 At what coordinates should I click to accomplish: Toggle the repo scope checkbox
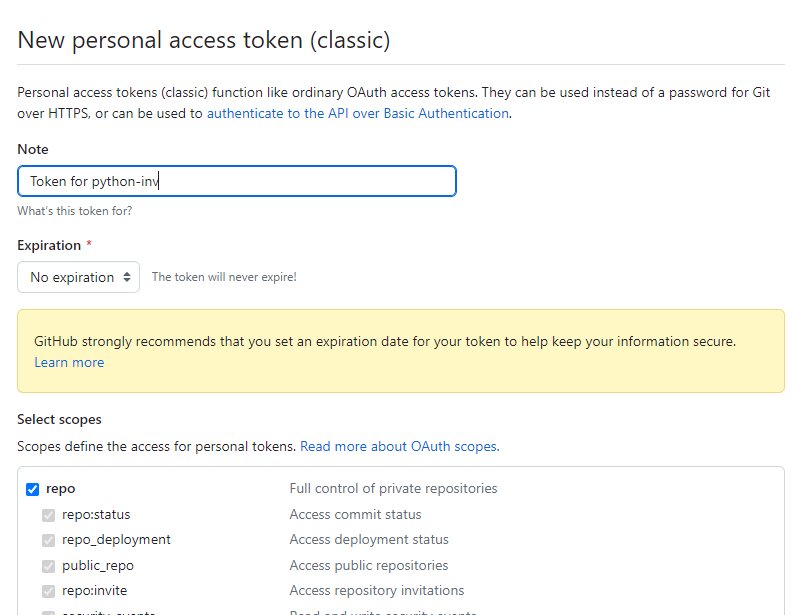click(x=33, y=489)
